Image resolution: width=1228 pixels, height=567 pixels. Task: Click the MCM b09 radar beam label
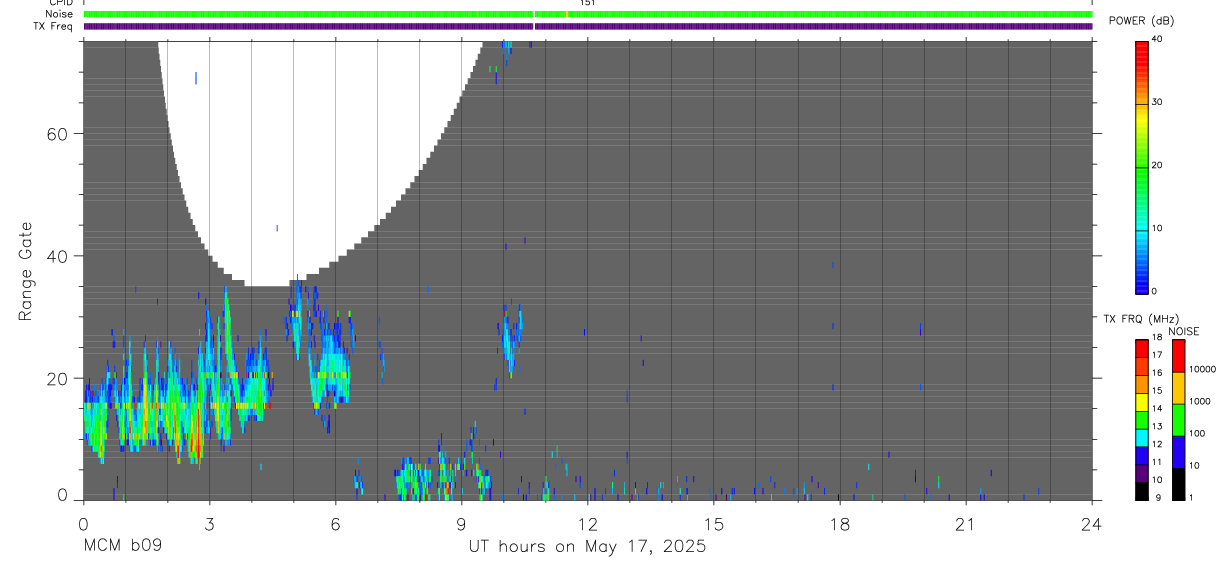122,547
